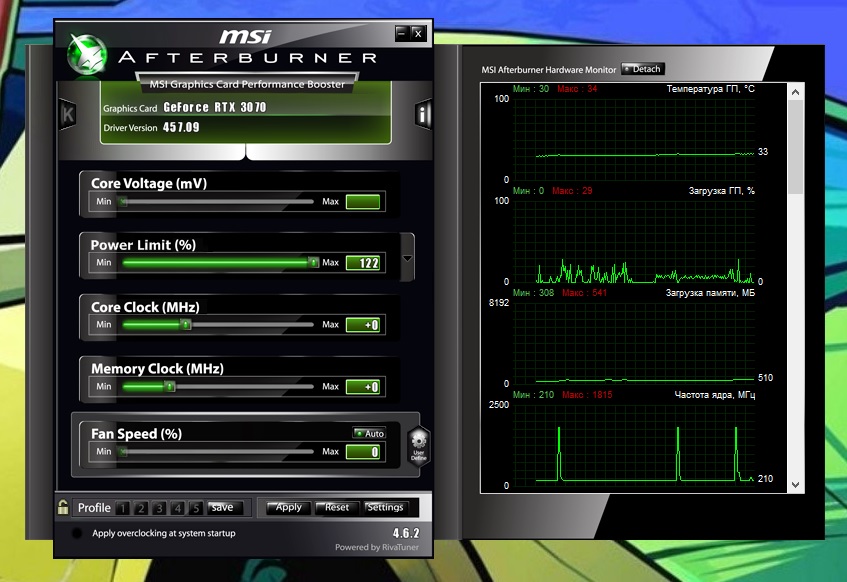
Task: Click the Core Clock +0 value field
Action: [363, 325]
